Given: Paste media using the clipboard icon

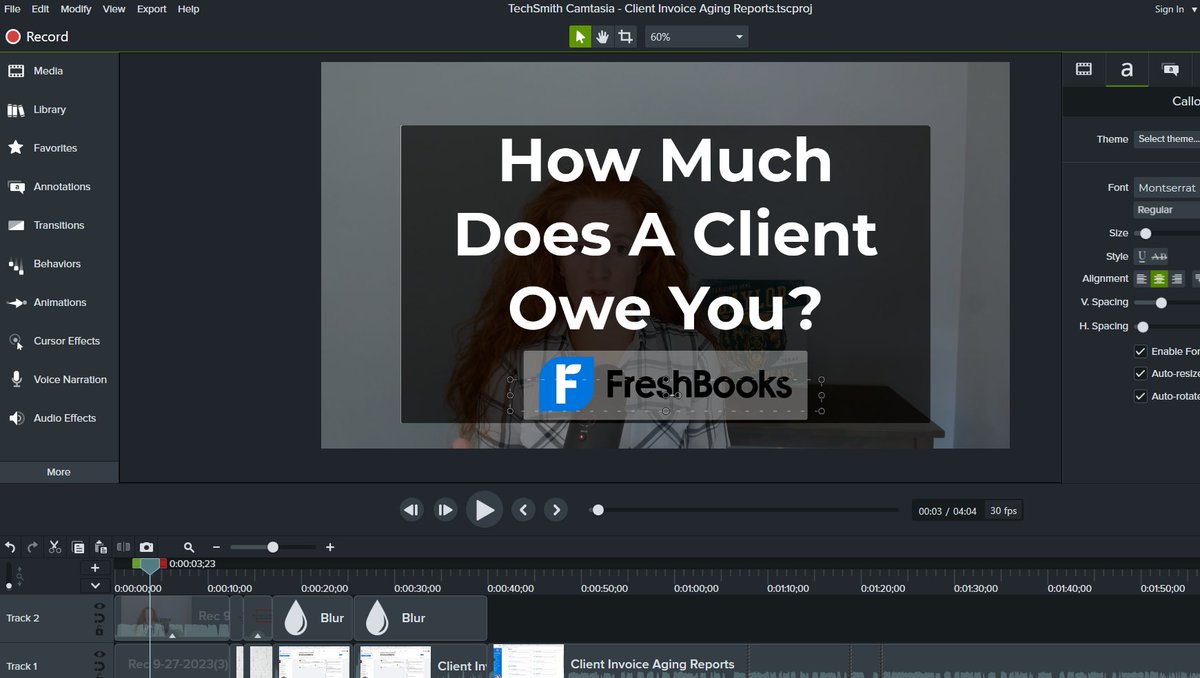Looking at the screenshot, I should click(x=100, y=547).
